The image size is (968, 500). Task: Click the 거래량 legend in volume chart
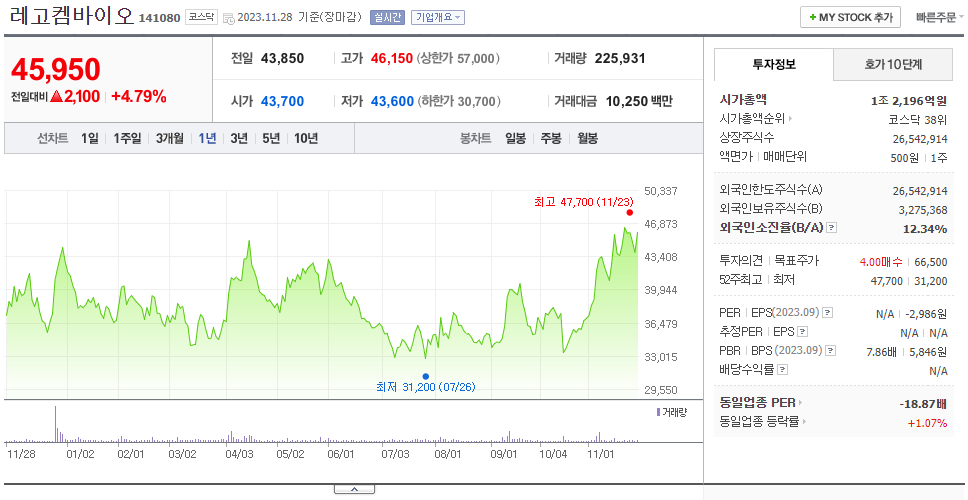pyautogui.click(x=672, y=412)
